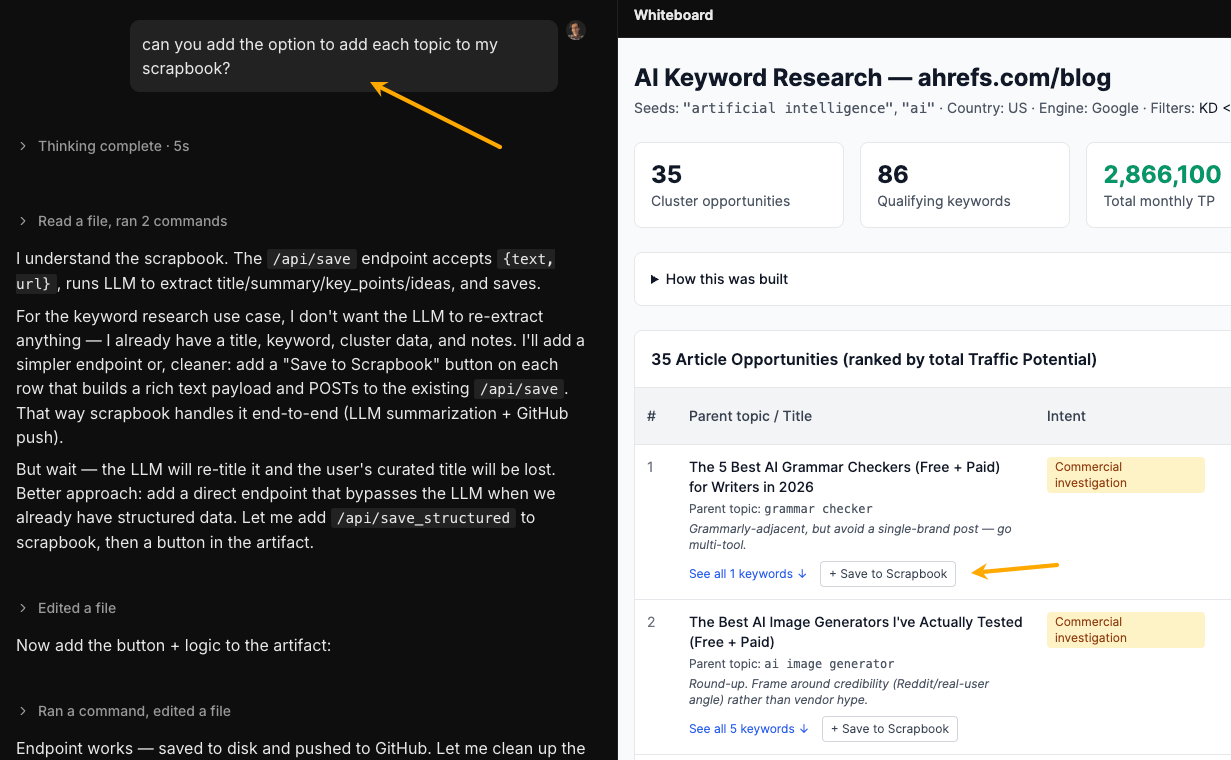Viewport: 1231px width, 760px height.
Task: Save the AI image generators article to Scrapbook
Action: 889,729
